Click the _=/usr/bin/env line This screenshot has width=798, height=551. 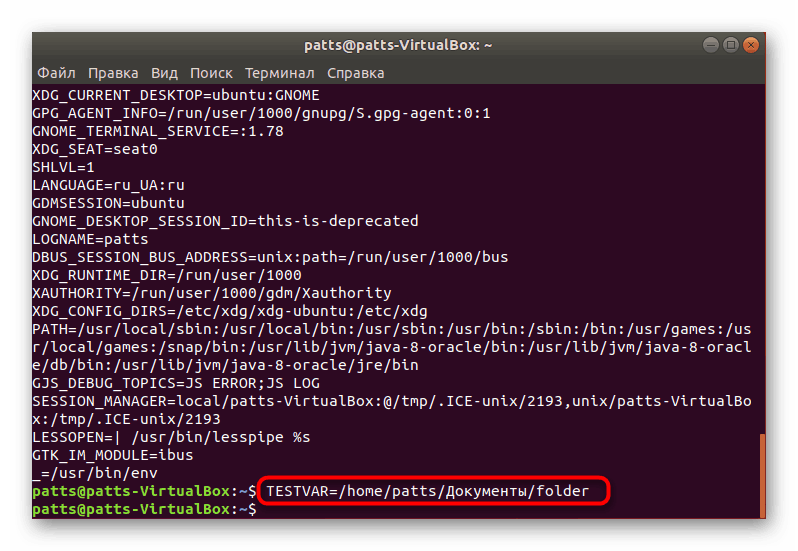click(95, 473)
